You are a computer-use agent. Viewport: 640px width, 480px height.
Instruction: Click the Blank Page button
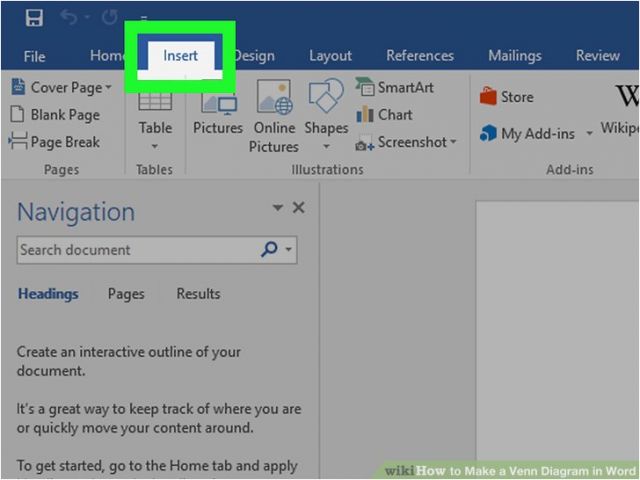pos(55,115)
